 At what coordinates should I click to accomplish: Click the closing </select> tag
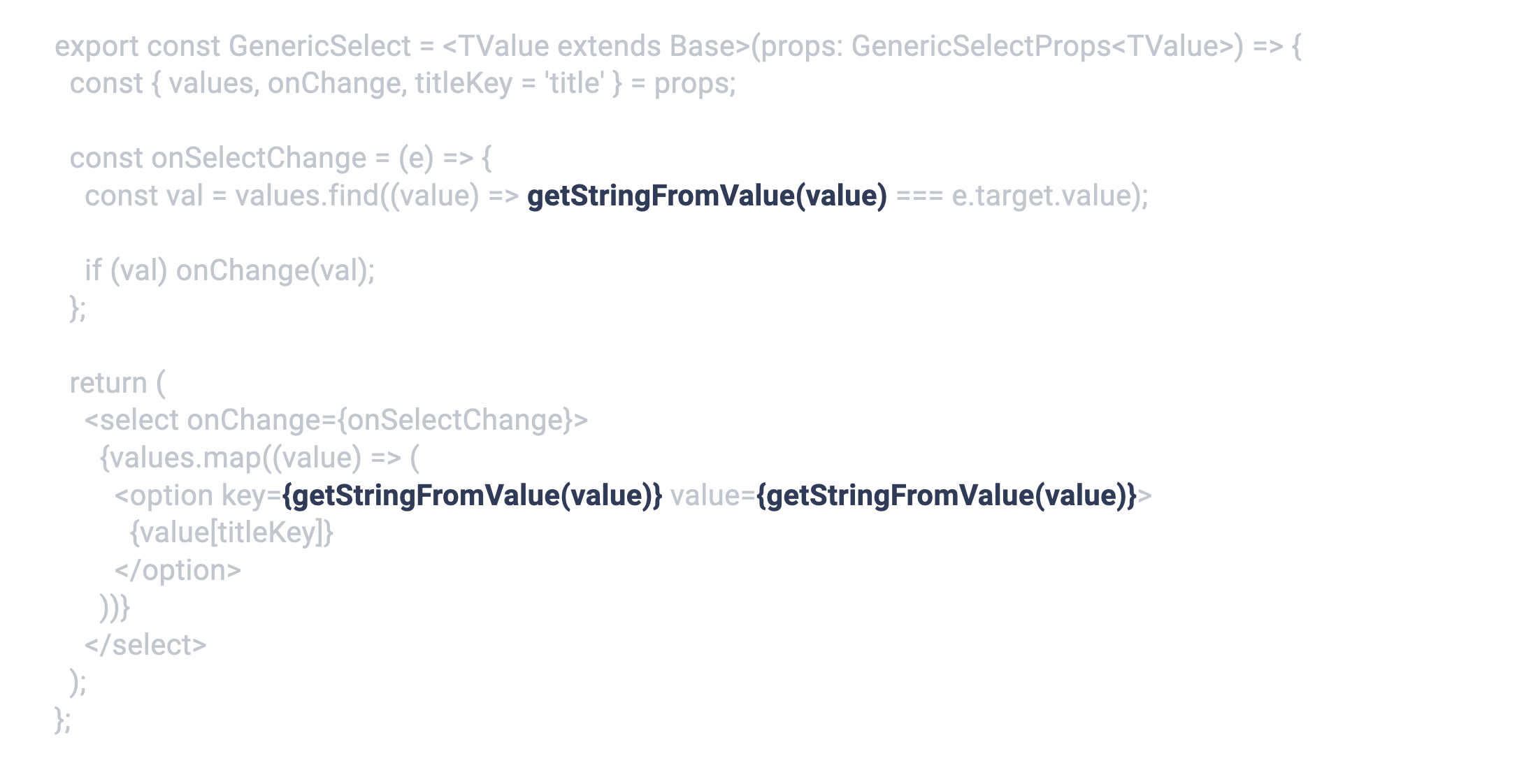(145, 646)
